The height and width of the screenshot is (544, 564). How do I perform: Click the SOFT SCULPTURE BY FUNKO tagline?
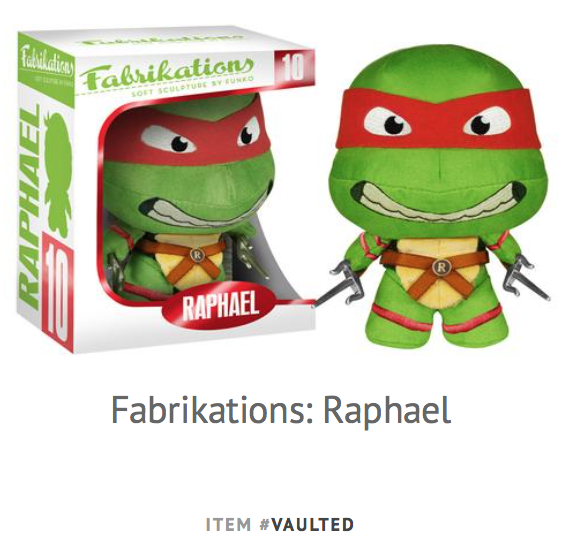coord(192,87)
